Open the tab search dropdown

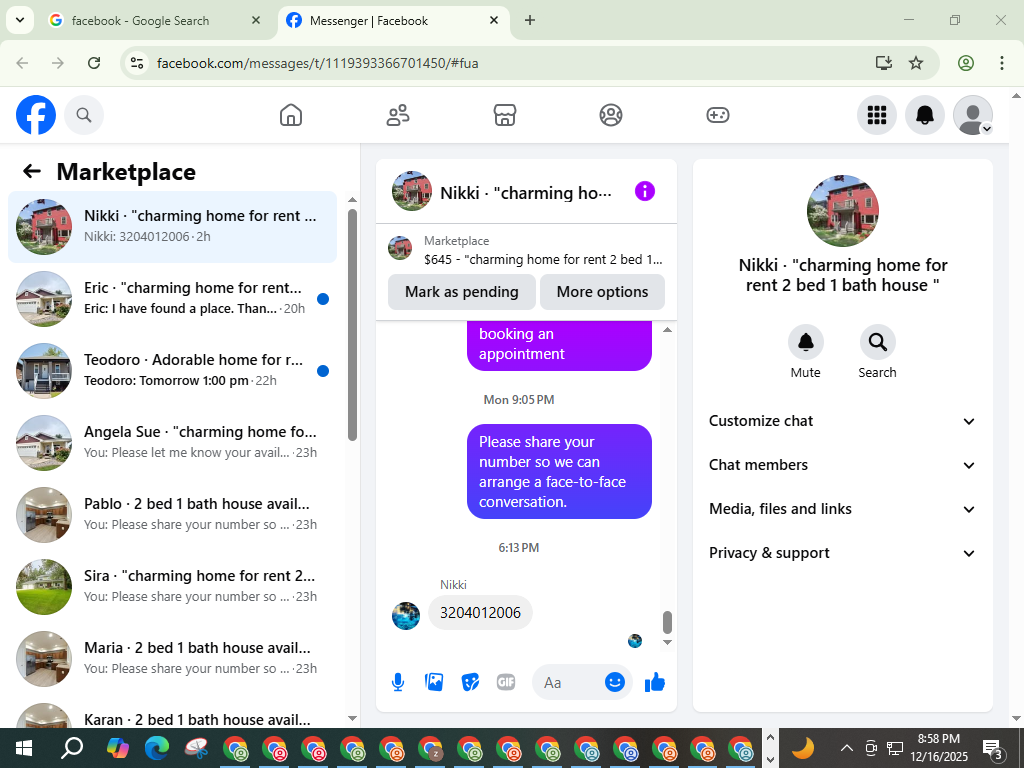click(20, 20)
